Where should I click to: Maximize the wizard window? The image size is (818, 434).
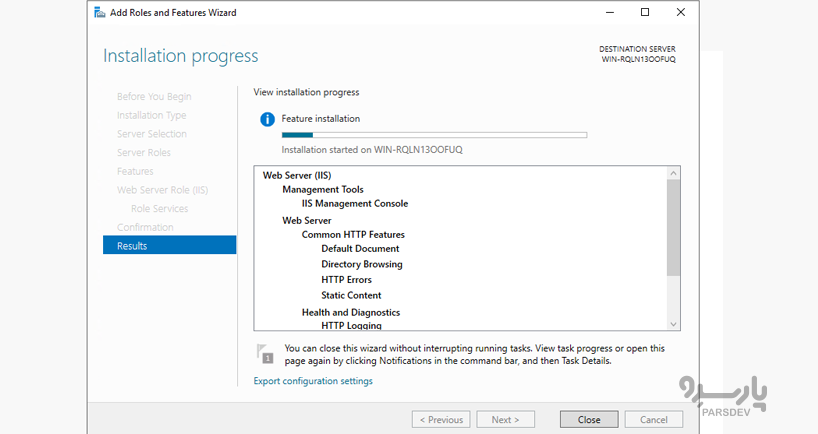pos(645,12)
